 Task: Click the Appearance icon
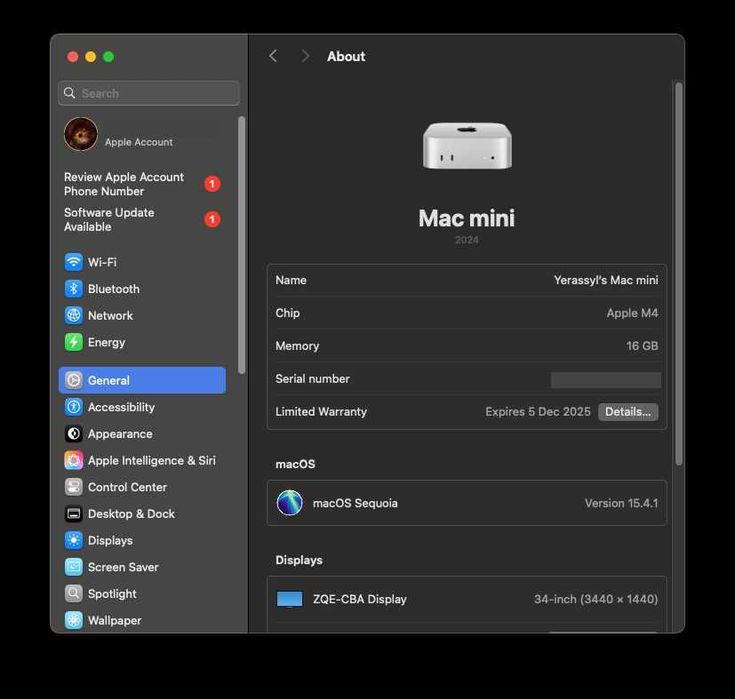[x=74, y=434]
